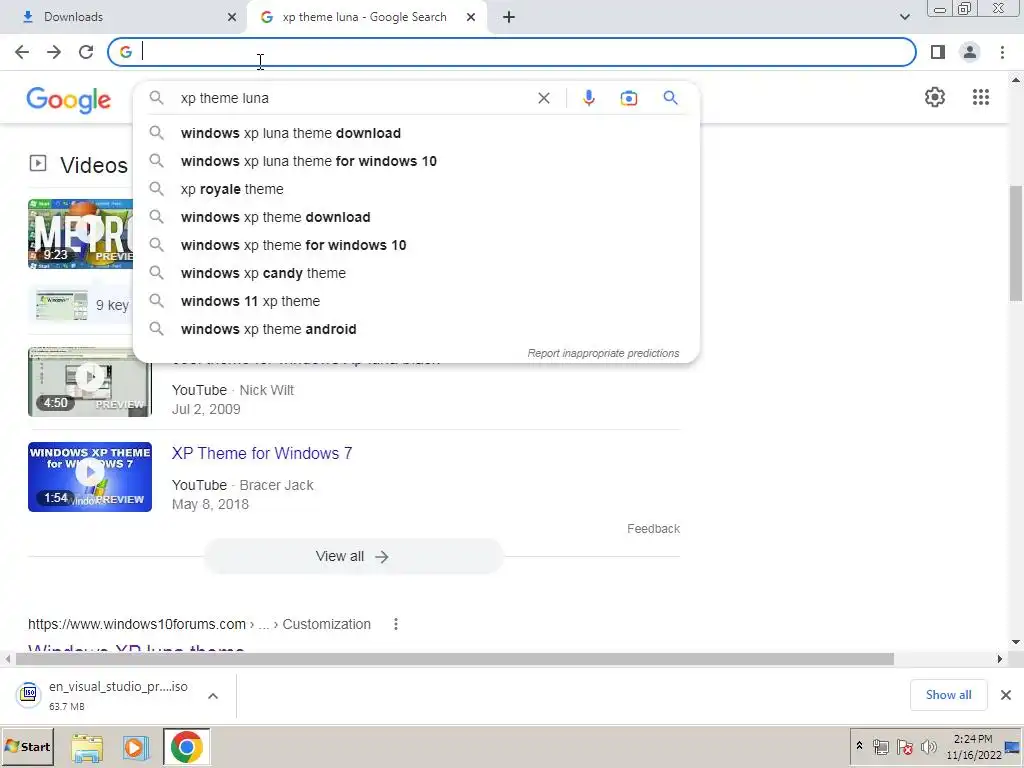Viewport: 1024px width, 768px height.
Task: Click the 9 key moments thumbnail strip
Action: (x=82, y=305)
